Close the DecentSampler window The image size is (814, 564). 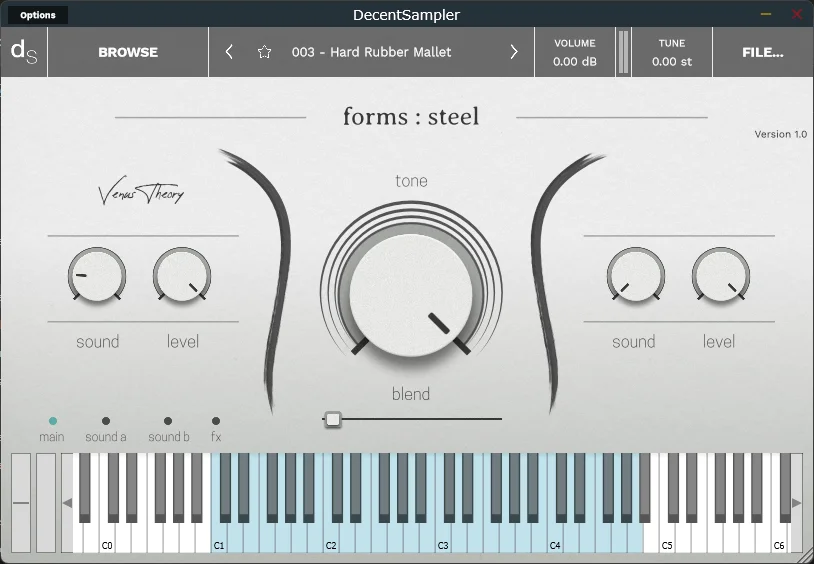pyautogui.click(x=797, y=14)
